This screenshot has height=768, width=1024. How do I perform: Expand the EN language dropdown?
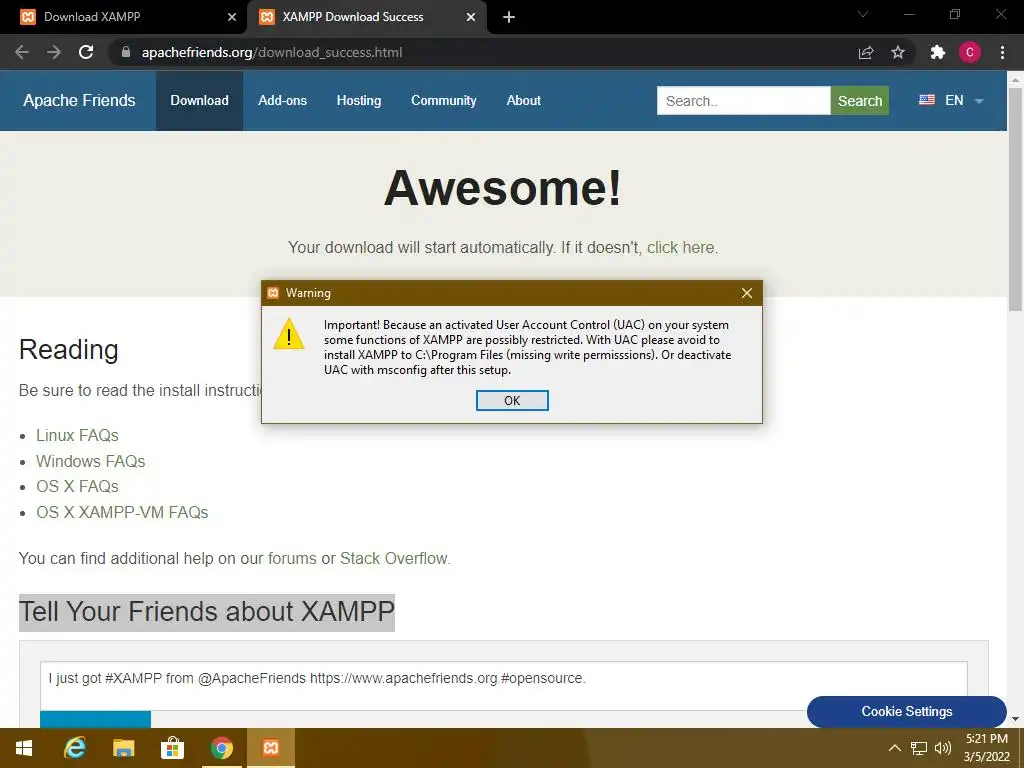coord(979,101)
